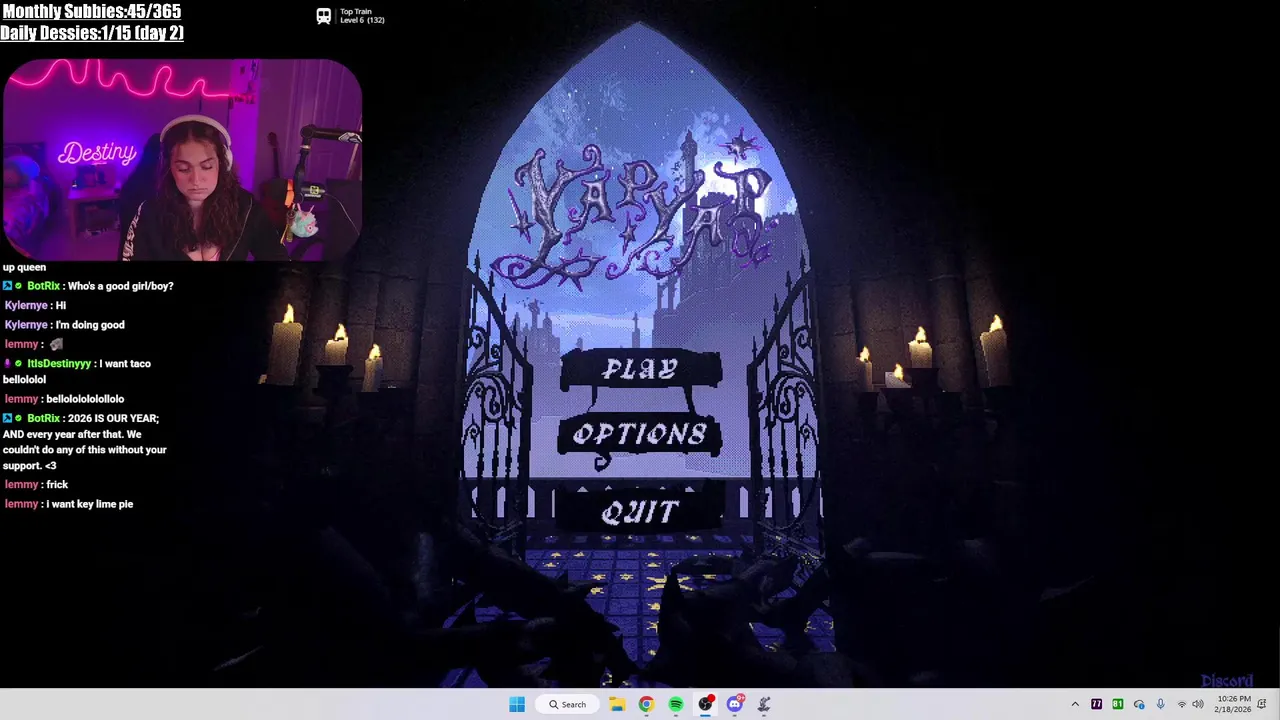Launch Google Chrome from the taskbar
This screenshot has width=1280, height=720.
pos(646,704)
